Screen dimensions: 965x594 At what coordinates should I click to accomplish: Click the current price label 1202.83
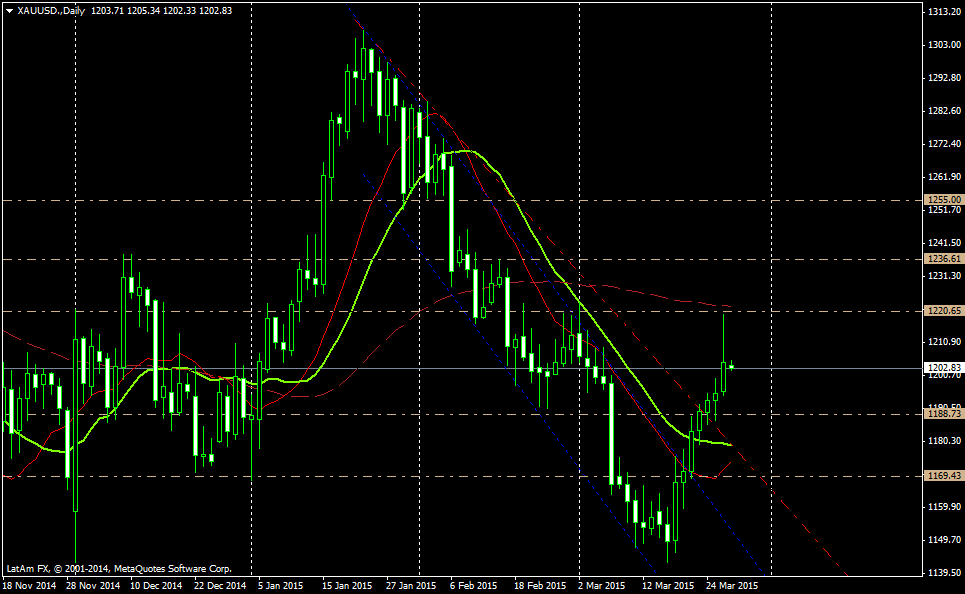(943, 368)
